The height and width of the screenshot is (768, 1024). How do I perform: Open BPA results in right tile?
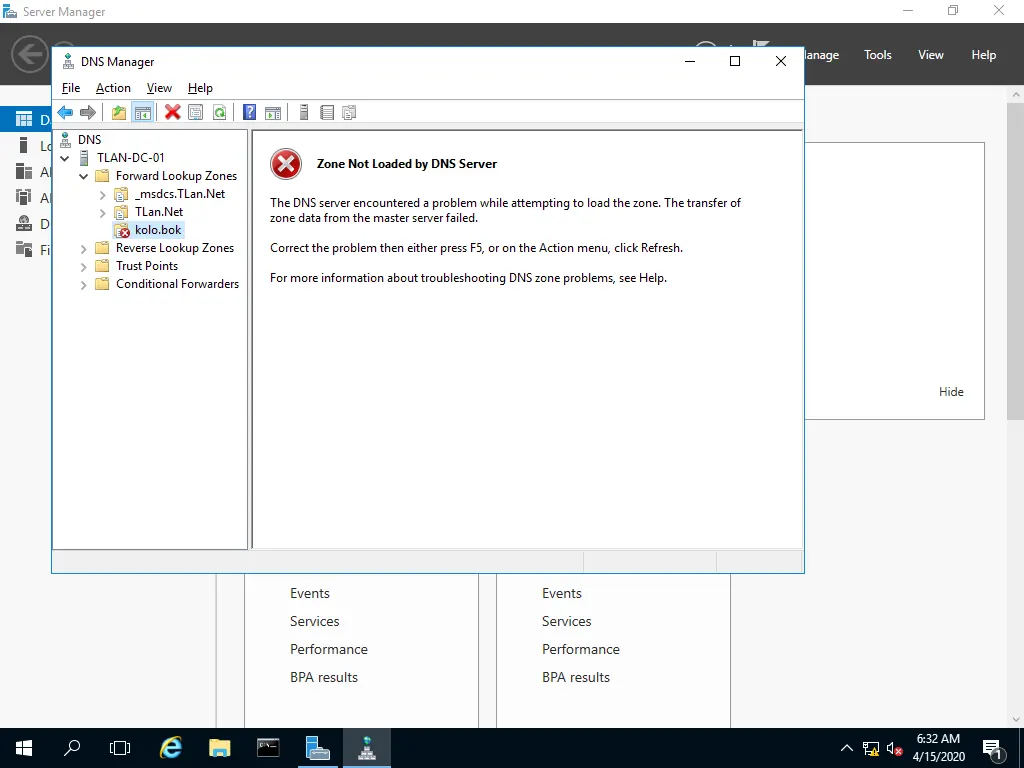tap(576, 677)
